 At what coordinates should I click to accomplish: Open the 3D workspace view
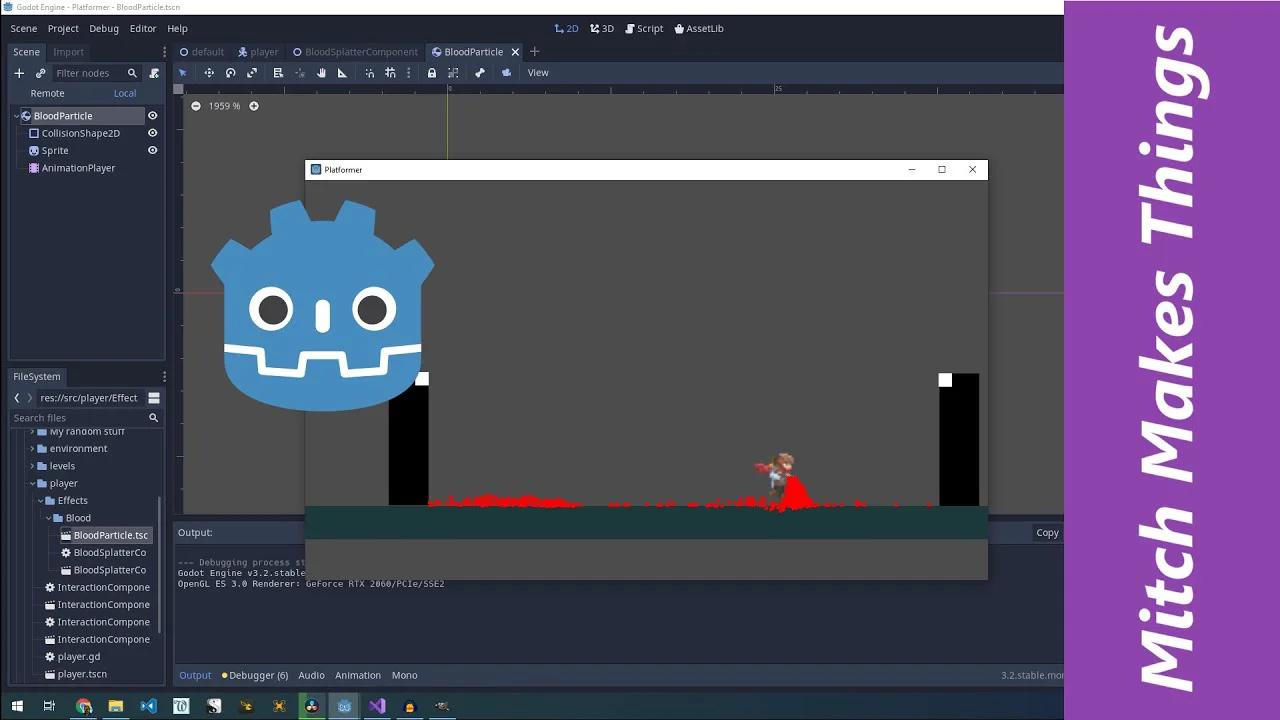pos(601,28)
